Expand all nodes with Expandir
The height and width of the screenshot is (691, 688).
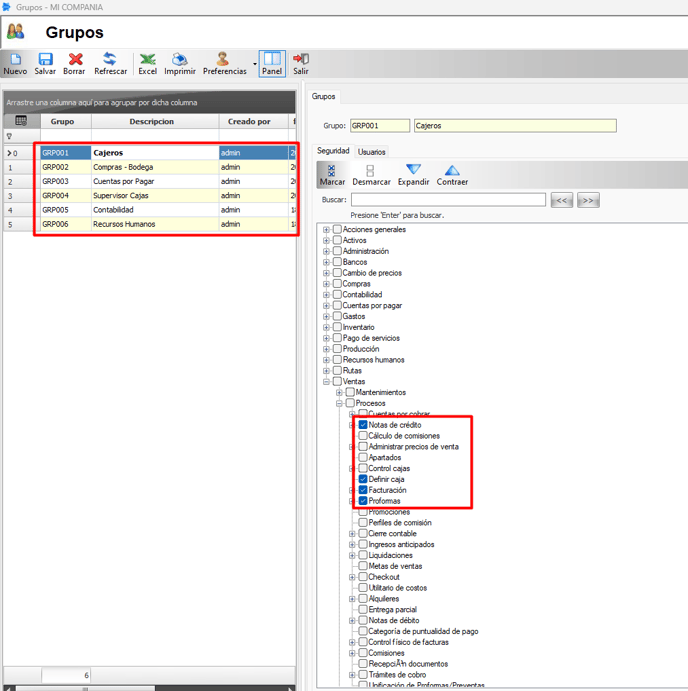413,175
